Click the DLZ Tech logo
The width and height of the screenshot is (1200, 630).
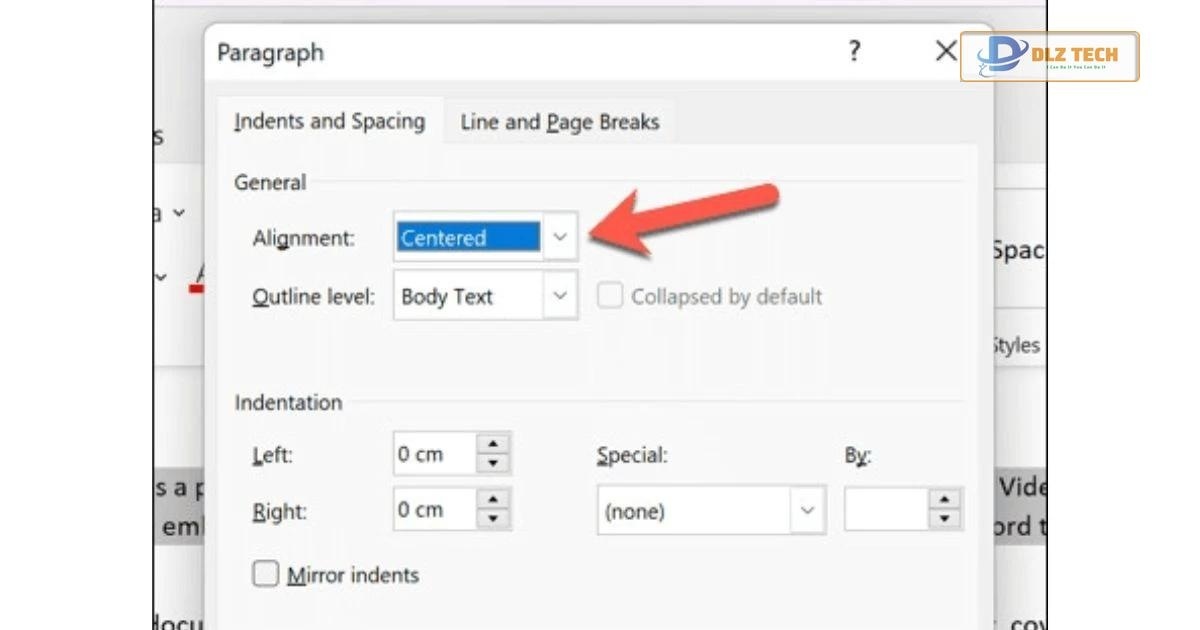(x=1049, y=56)
